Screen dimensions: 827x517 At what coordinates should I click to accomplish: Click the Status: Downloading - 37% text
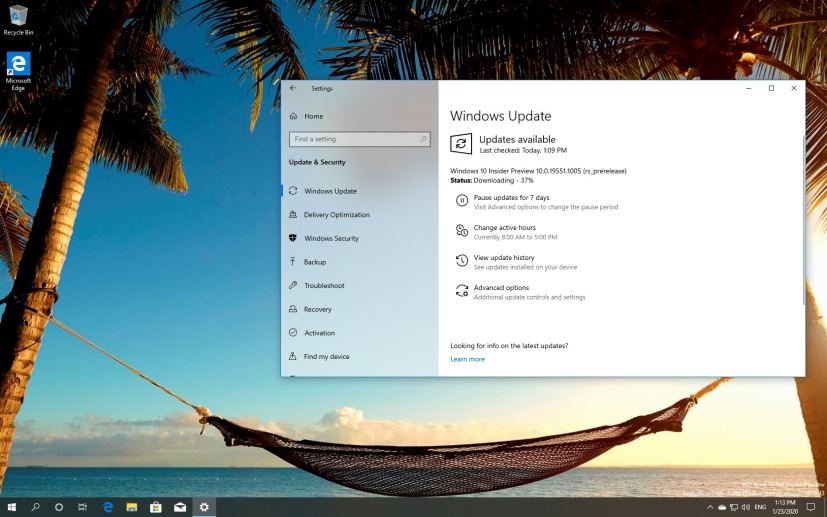click(x=492, y=180)
